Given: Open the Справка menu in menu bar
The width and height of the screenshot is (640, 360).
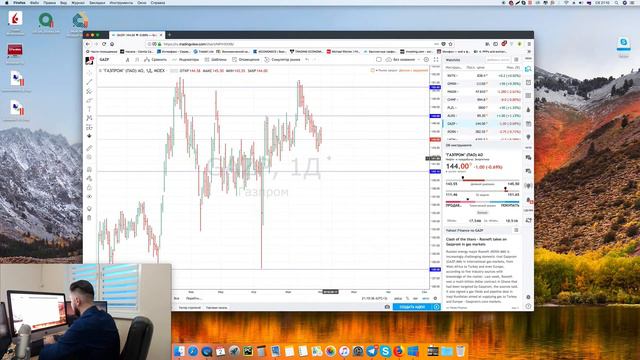Looking at the screenshot, I should pos(158,3).
